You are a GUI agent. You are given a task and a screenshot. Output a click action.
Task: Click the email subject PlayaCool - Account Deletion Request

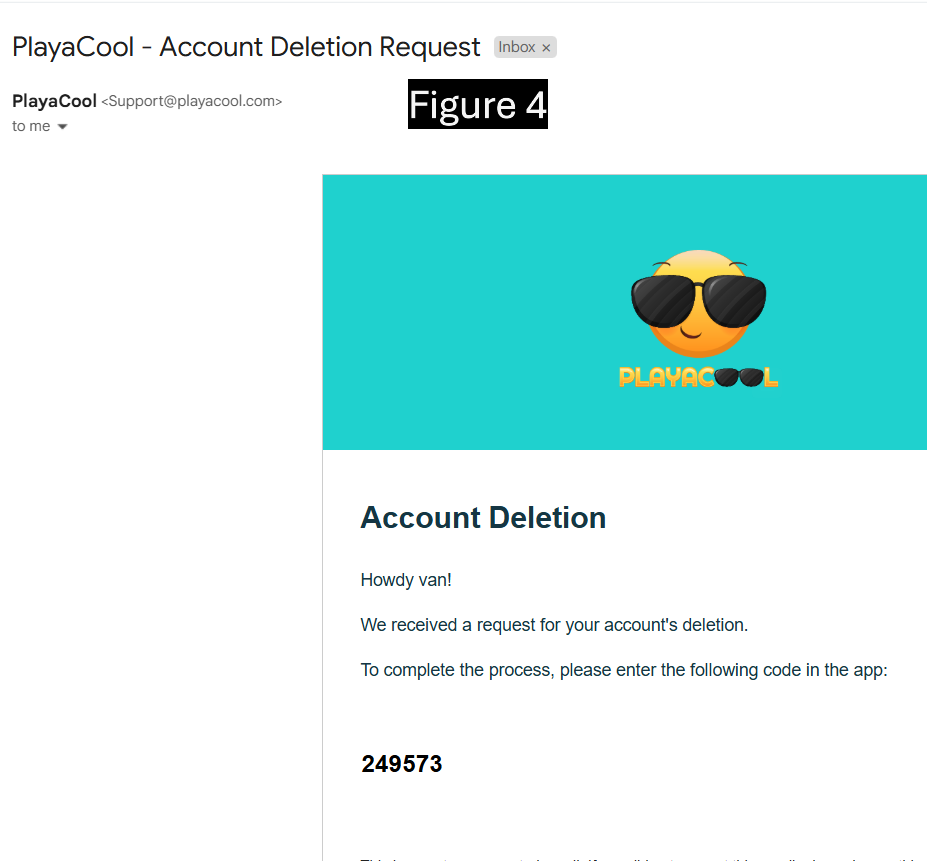(246, 47)
